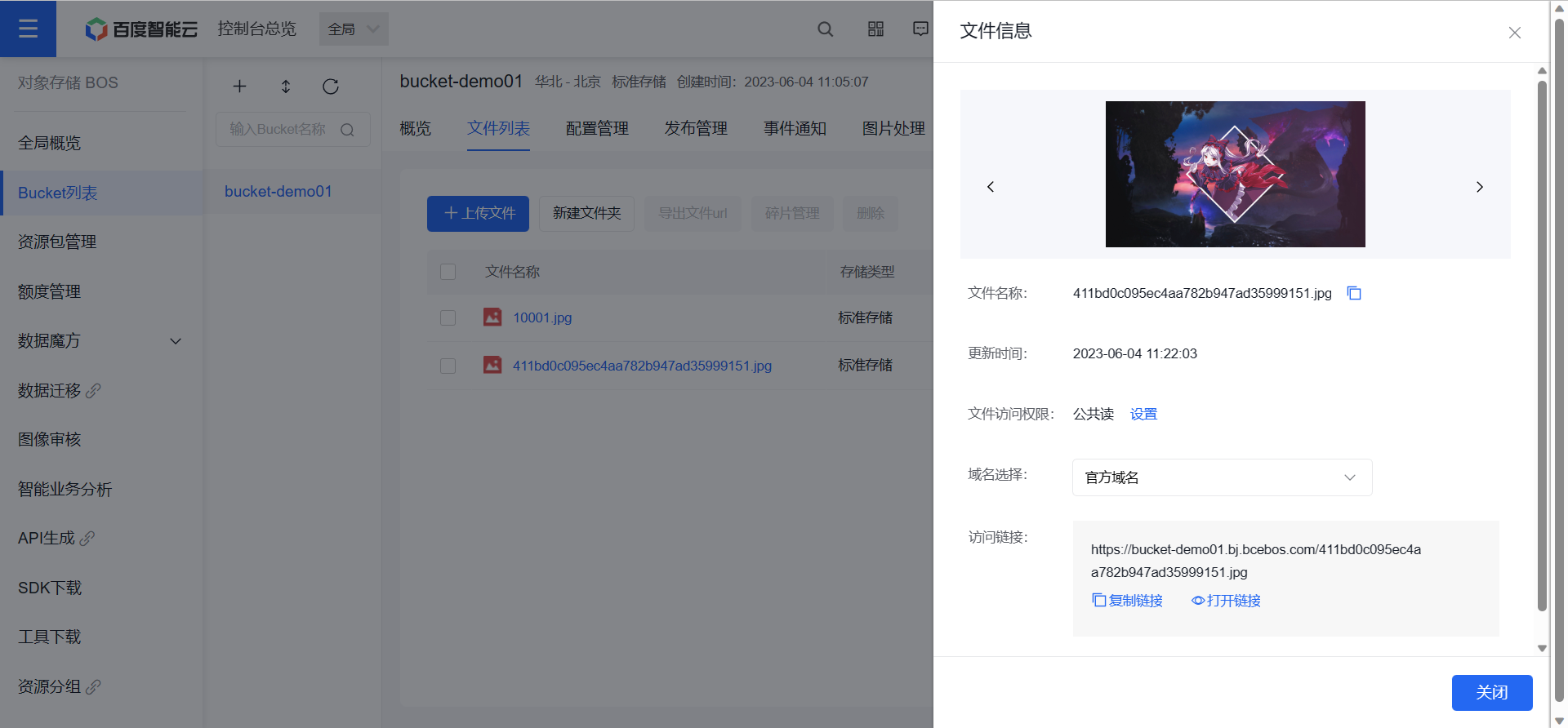Switch to the 配置管理 tab
This screenshot has width=1568, height=728.
597,128
